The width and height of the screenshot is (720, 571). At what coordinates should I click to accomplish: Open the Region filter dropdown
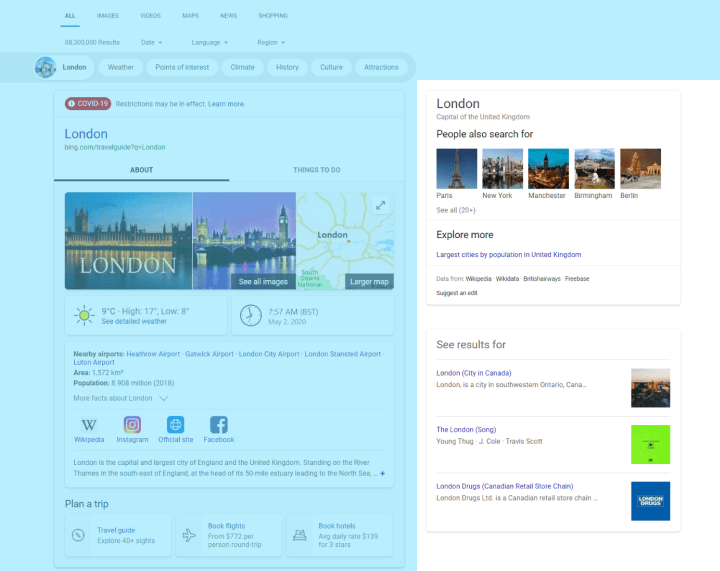point(271,43)
